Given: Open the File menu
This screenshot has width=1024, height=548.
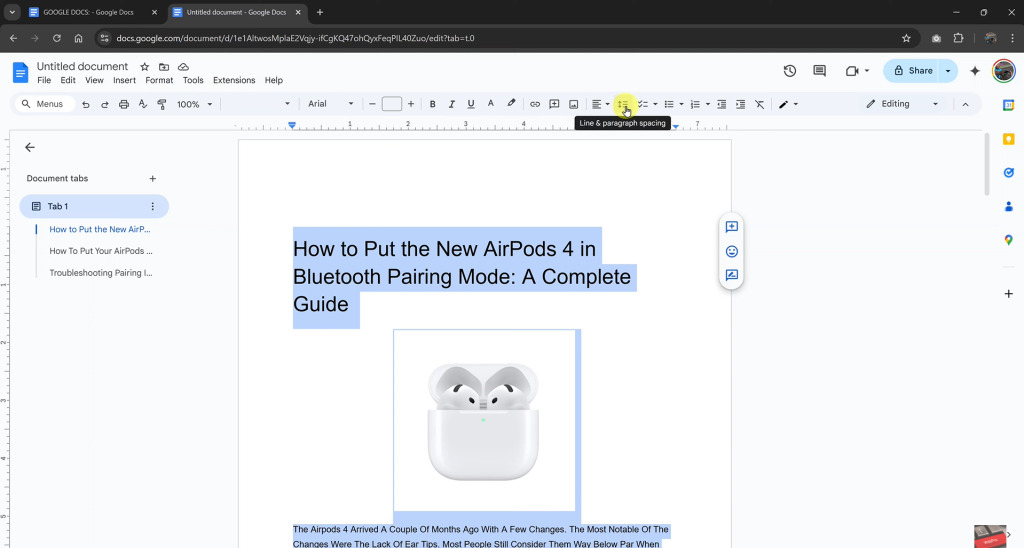Looking at the screenshot, I should [44, 80].
